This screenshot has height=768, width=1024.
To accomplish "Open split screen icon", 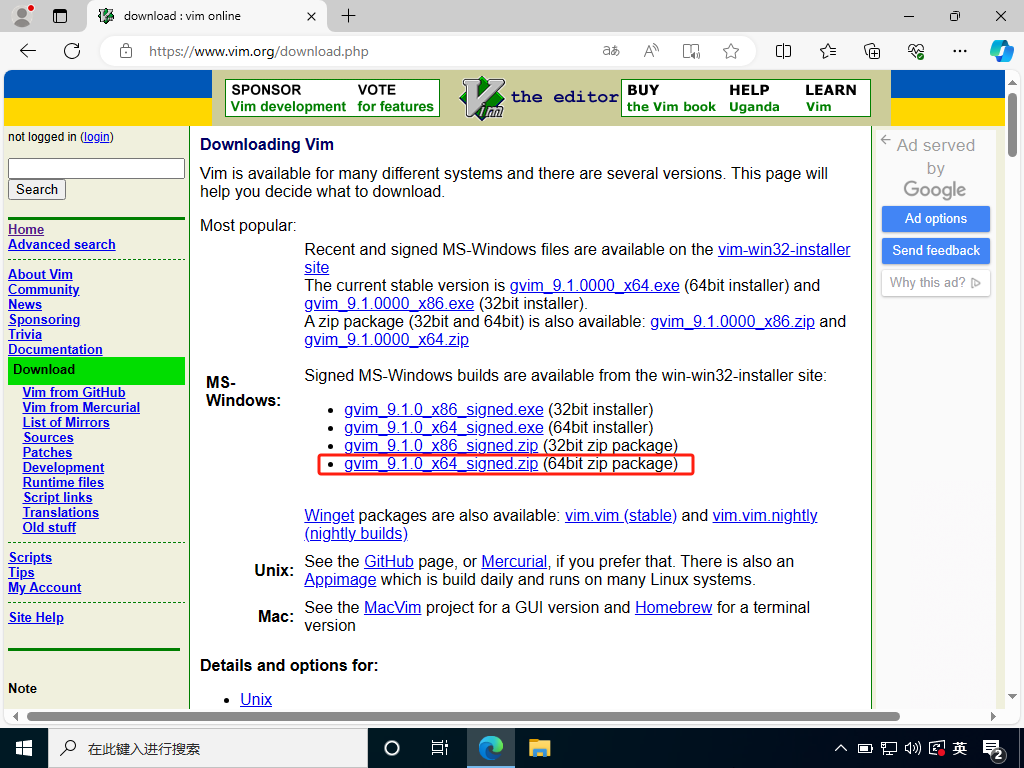I will pos(783,51).
